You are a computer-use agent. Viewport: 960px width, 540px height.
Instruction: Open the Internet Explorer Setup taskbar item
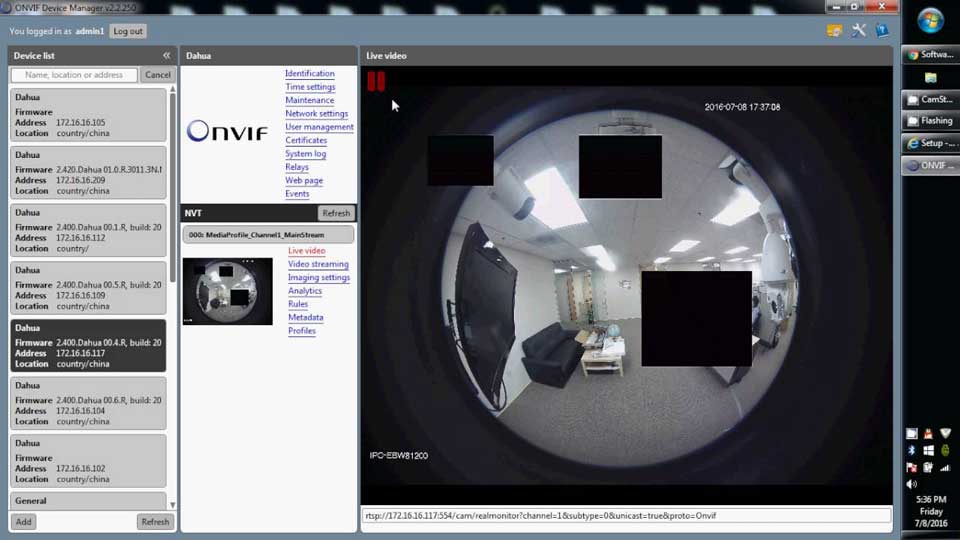[930, 143]
